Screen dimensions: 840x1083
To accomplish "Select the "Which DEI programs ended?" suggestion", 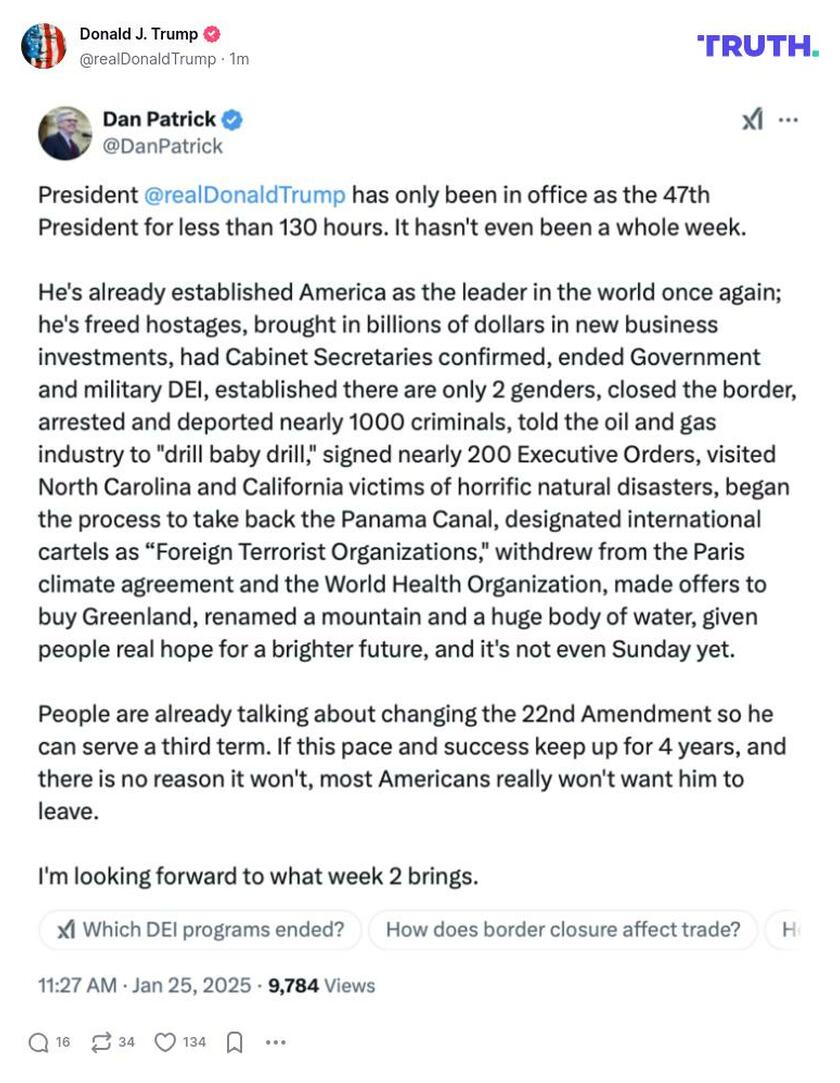I will tap(199, 930).
